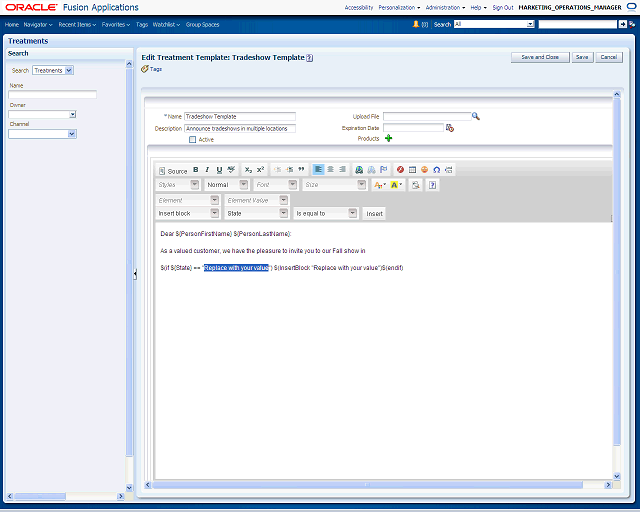Open the Element dropdown

pos(187,200)
